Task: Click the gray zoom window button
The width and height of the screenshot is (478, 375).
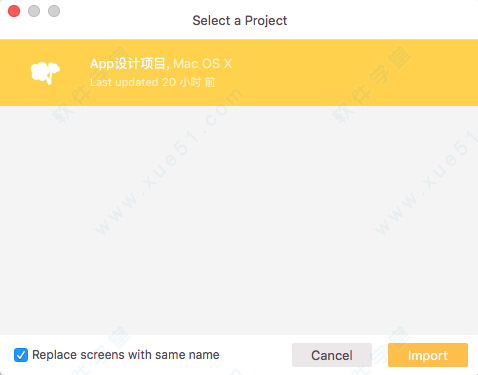Action: pos(54,11)
